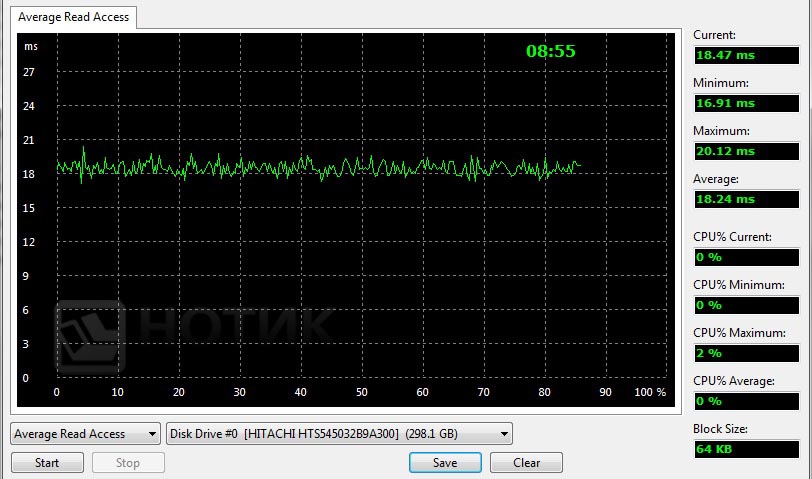Select the Current value 18.47 ms
Screen dimensions: 812x479
pyautogui.click(x=747, y=55)
